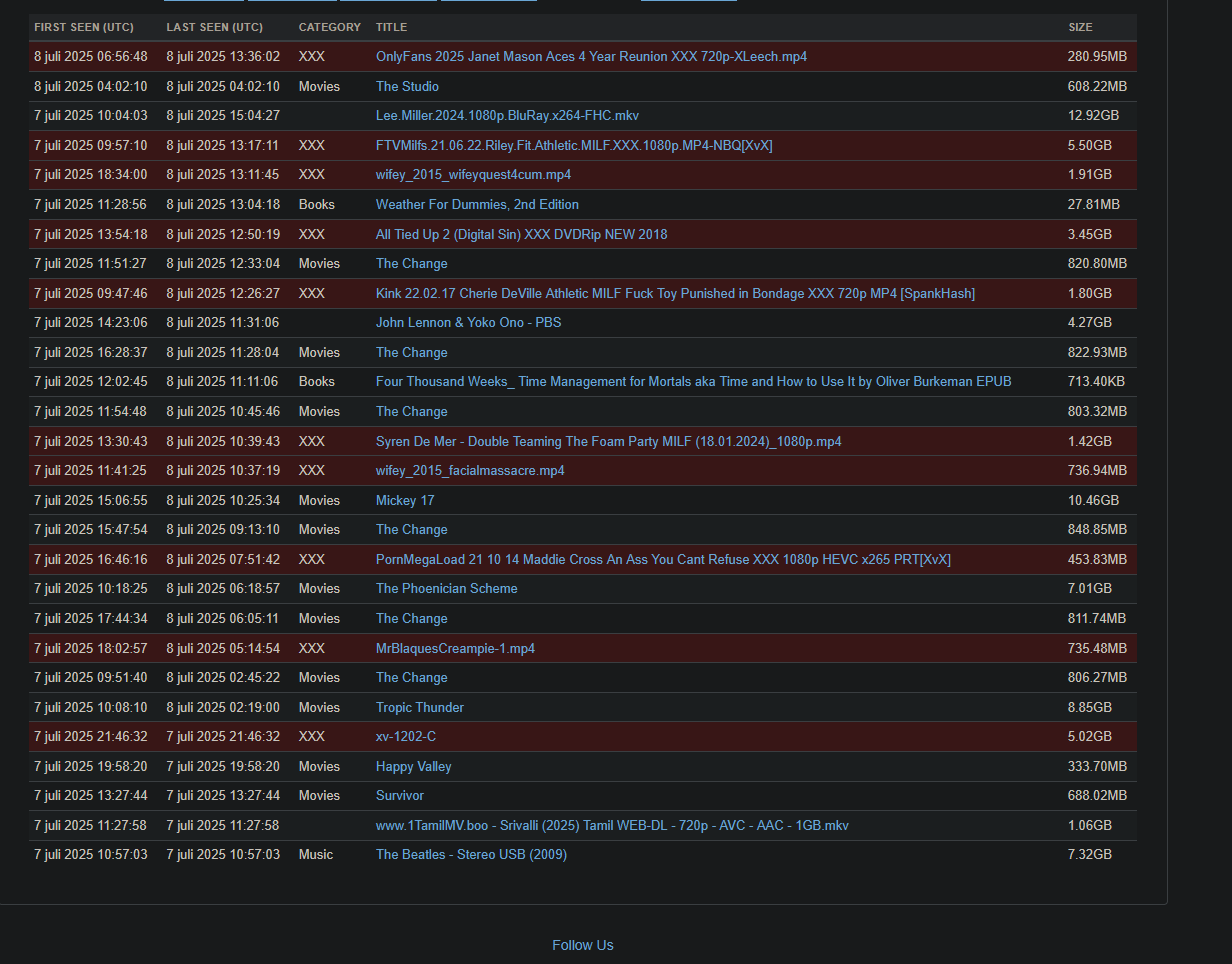Select the 12.92GB size cell
Viewport: 1232px width, 964px height.
tap(1093, 116)
